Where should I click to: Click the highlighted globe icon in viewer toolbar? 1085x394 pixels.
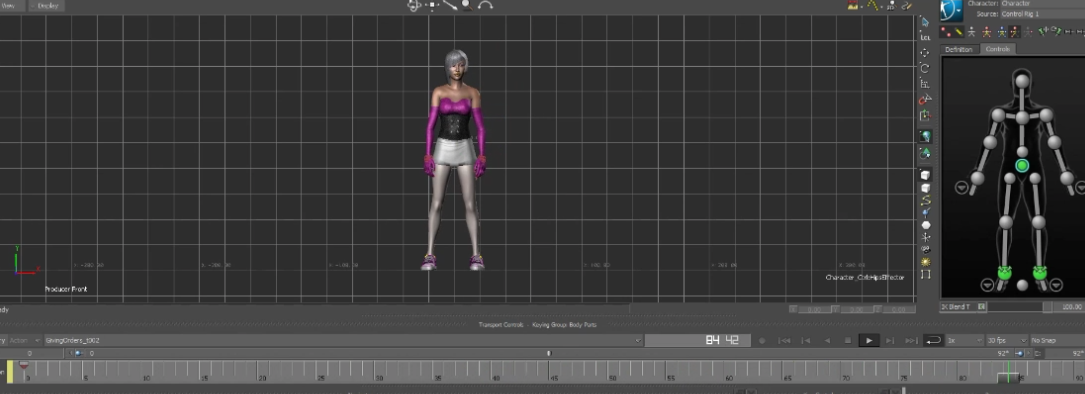tap(925, 136)
